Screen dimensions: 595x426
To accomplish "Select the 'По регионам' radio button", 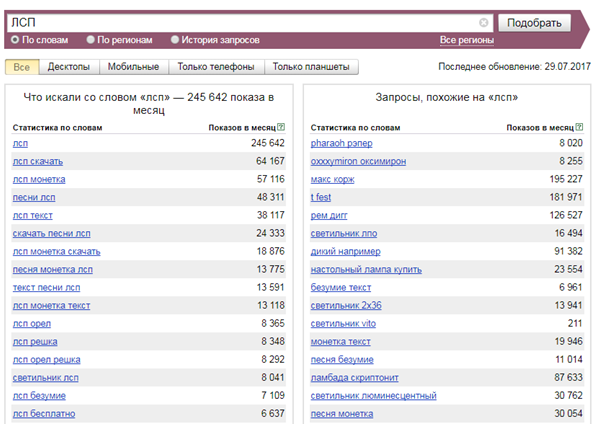I will tap(90, 40).
